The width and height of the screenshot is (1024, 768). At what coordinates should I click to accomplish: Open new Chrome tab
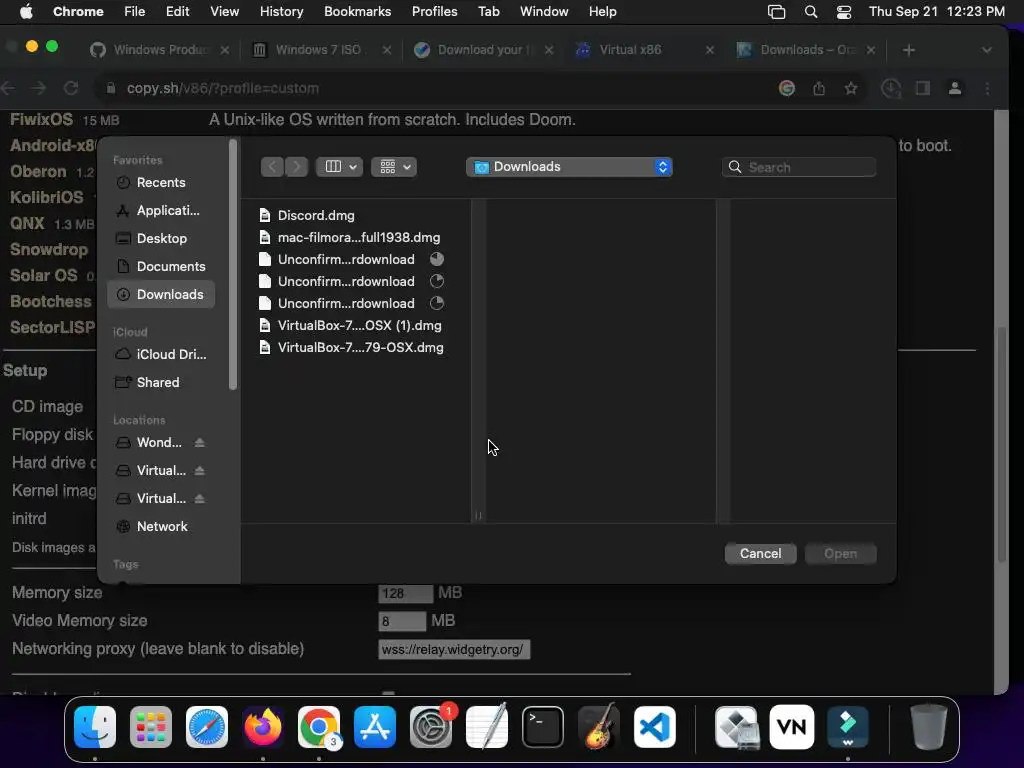click(908, 50)
